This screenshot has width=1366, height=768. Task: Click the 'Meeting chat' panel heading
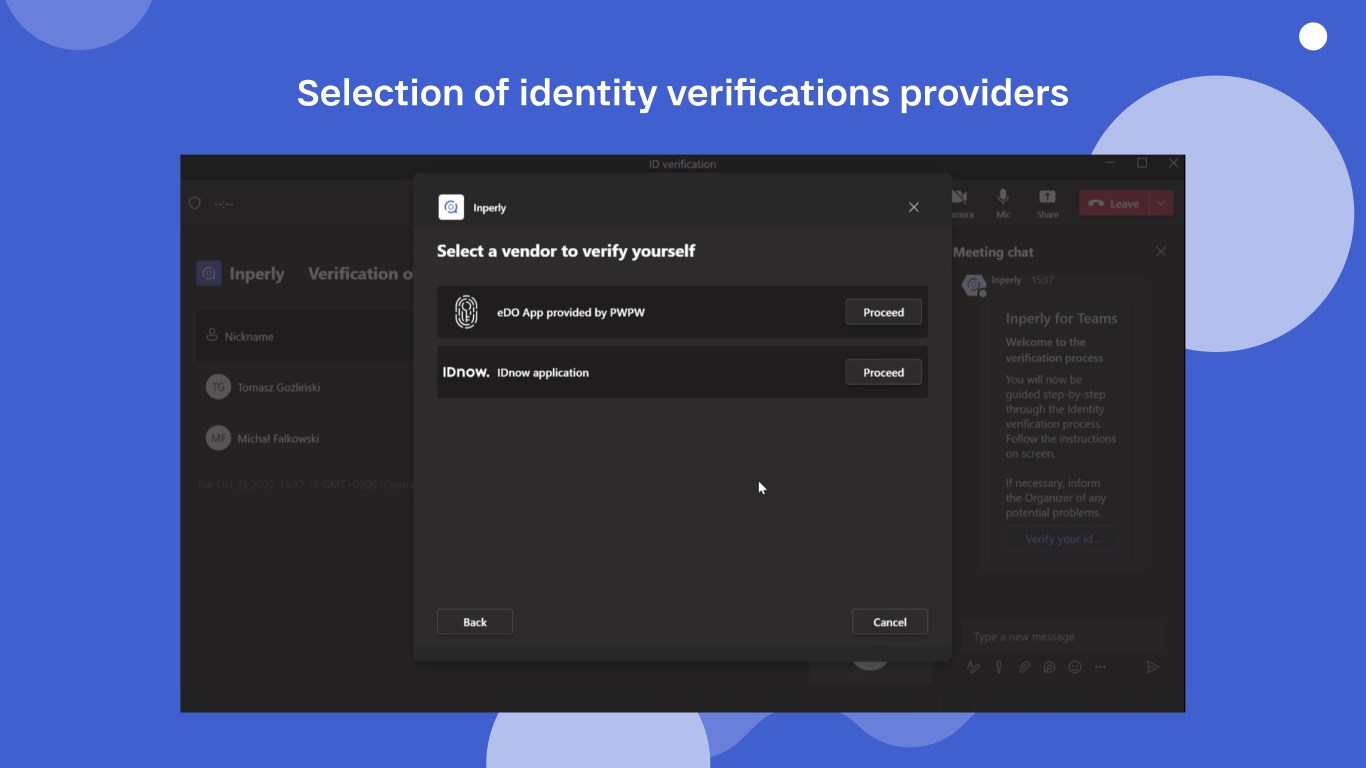click(993, 252)
